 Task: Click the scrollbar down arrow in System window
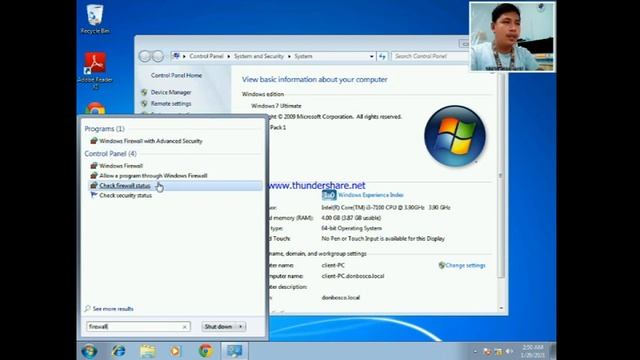coord(501,308)
